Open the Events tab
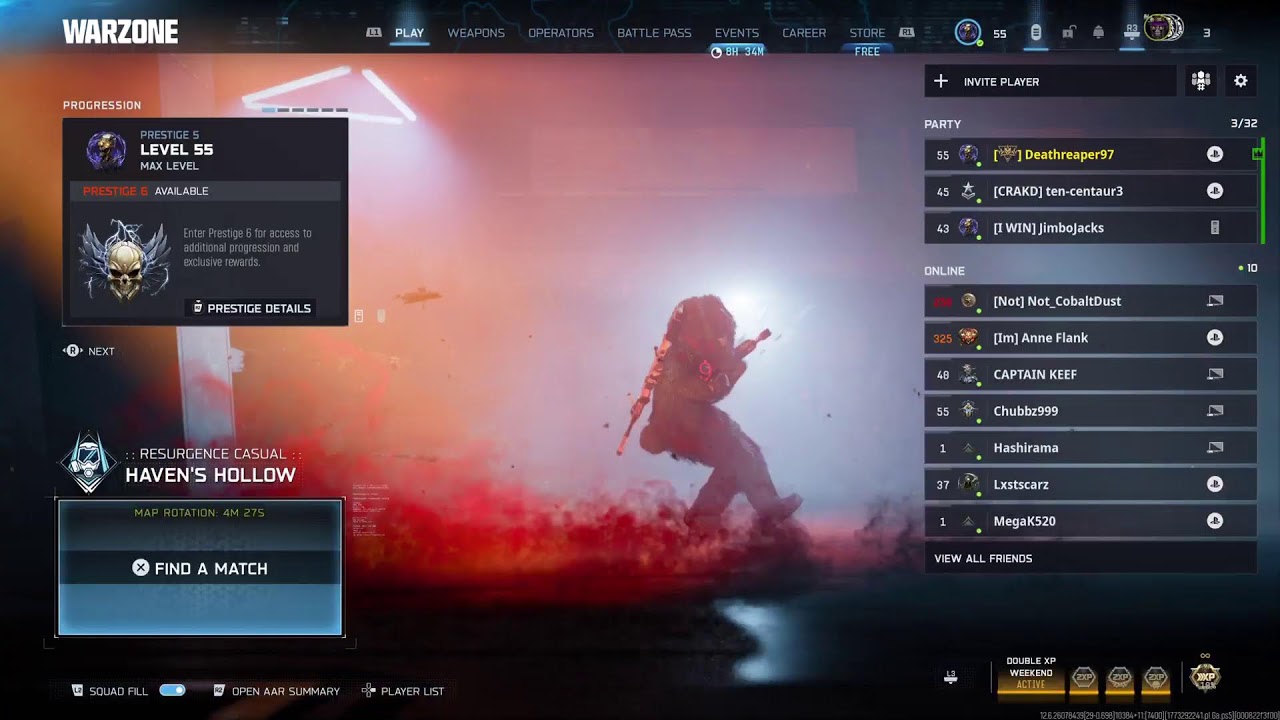 tap(737, 33)
